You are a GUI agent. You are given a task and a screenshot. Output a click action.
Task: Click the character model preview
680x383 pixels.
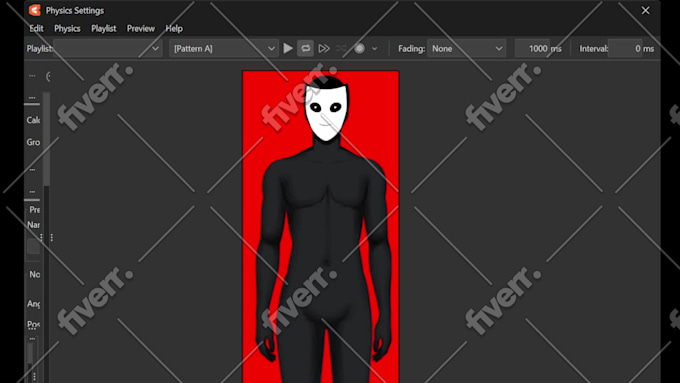[x=320, y=226]
